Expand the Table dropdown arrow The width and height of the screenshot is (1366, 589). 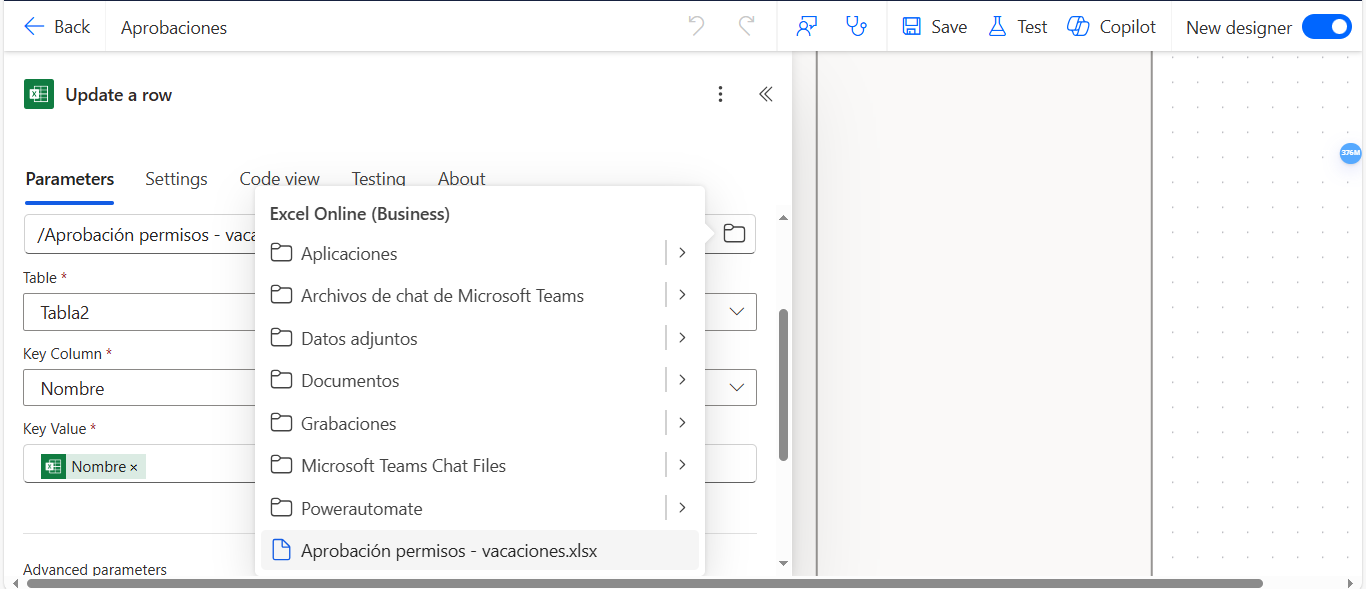(737, 312)
